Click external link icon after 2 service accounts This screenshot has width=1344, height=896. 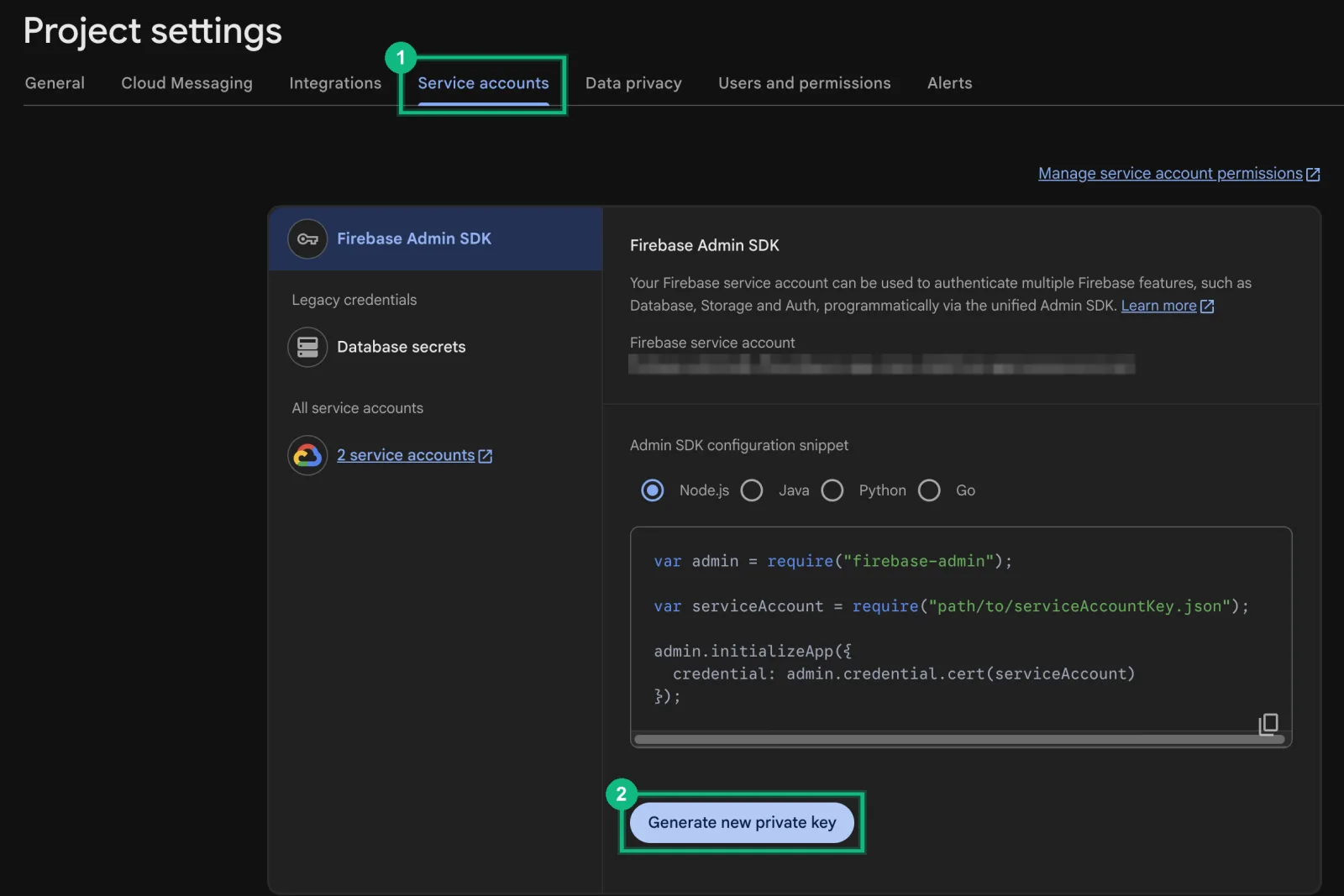[x=485, y=456]
